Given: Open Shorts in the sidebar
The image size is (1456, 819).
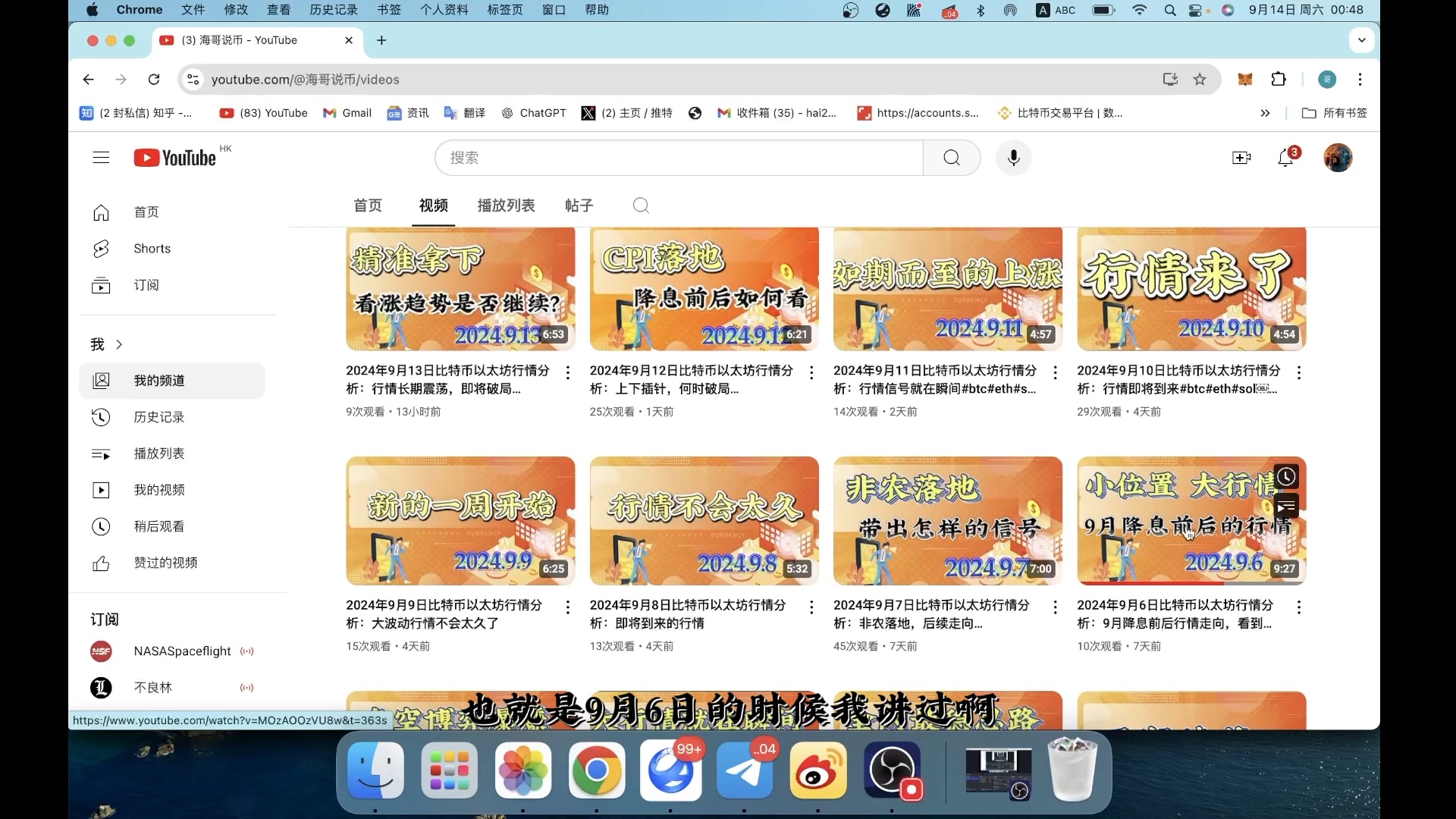Looking at the screenshot, I should [172, 249].
